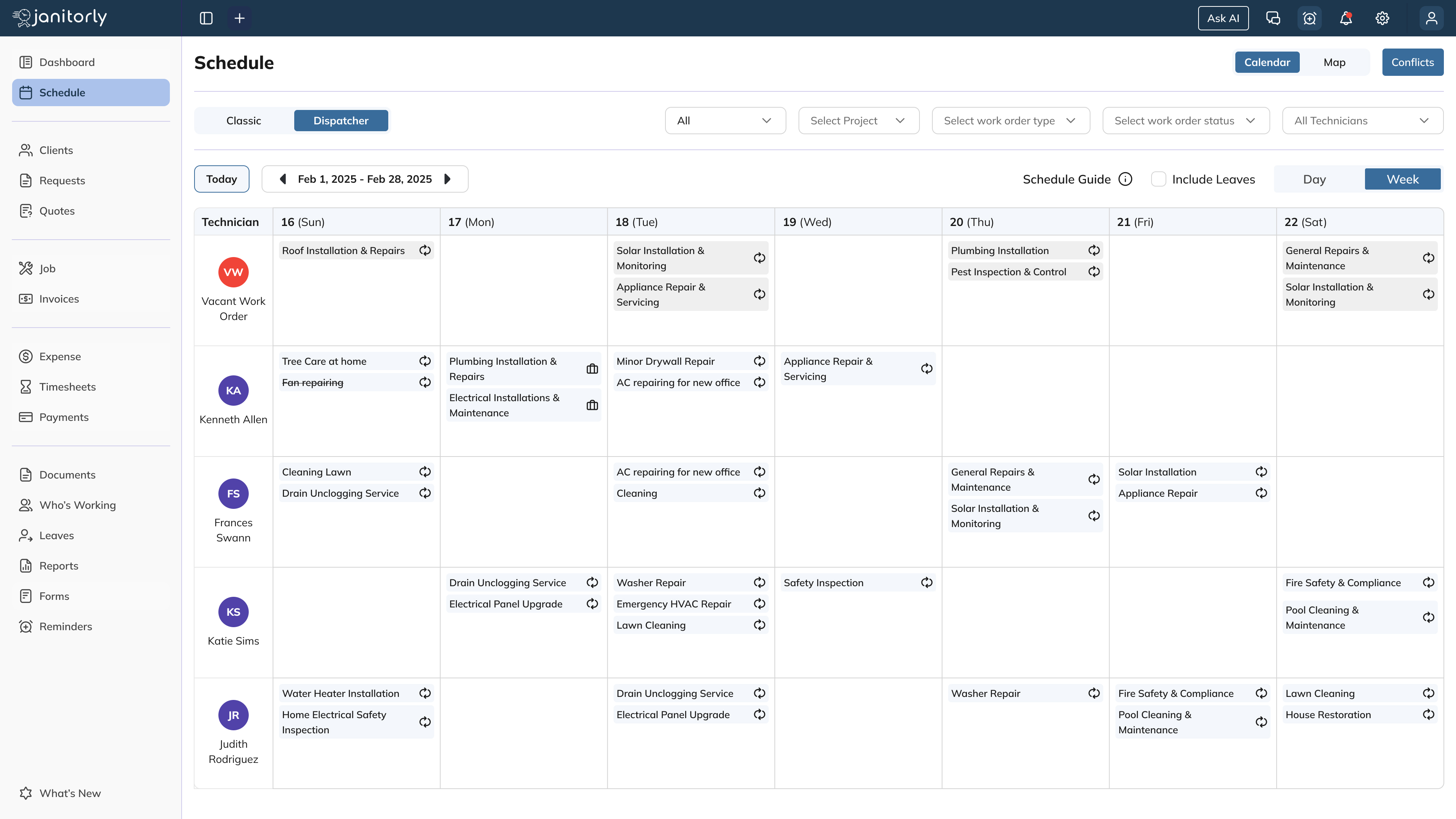
Task: Click briefcase icon on Electrical Installations & Maintenance
Action: point(592,405)
